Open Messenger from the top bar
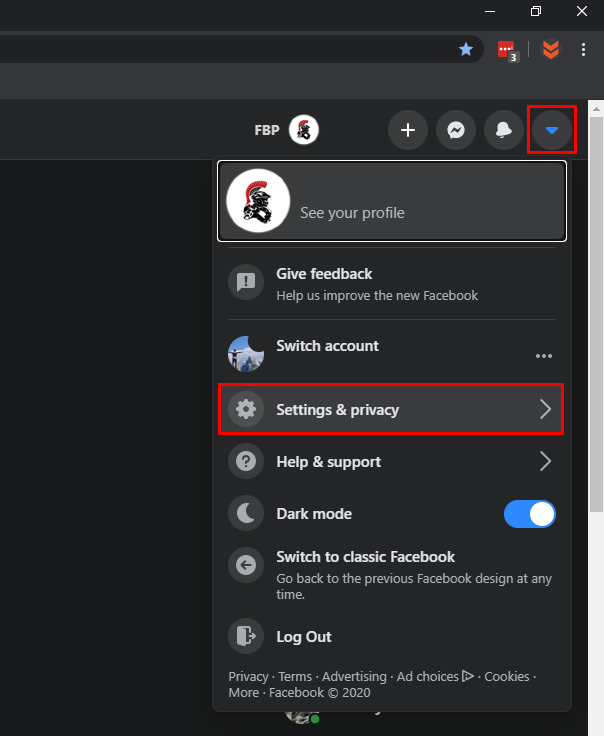The width and height of the screenshot is (604, 736). tap(456, 130)
